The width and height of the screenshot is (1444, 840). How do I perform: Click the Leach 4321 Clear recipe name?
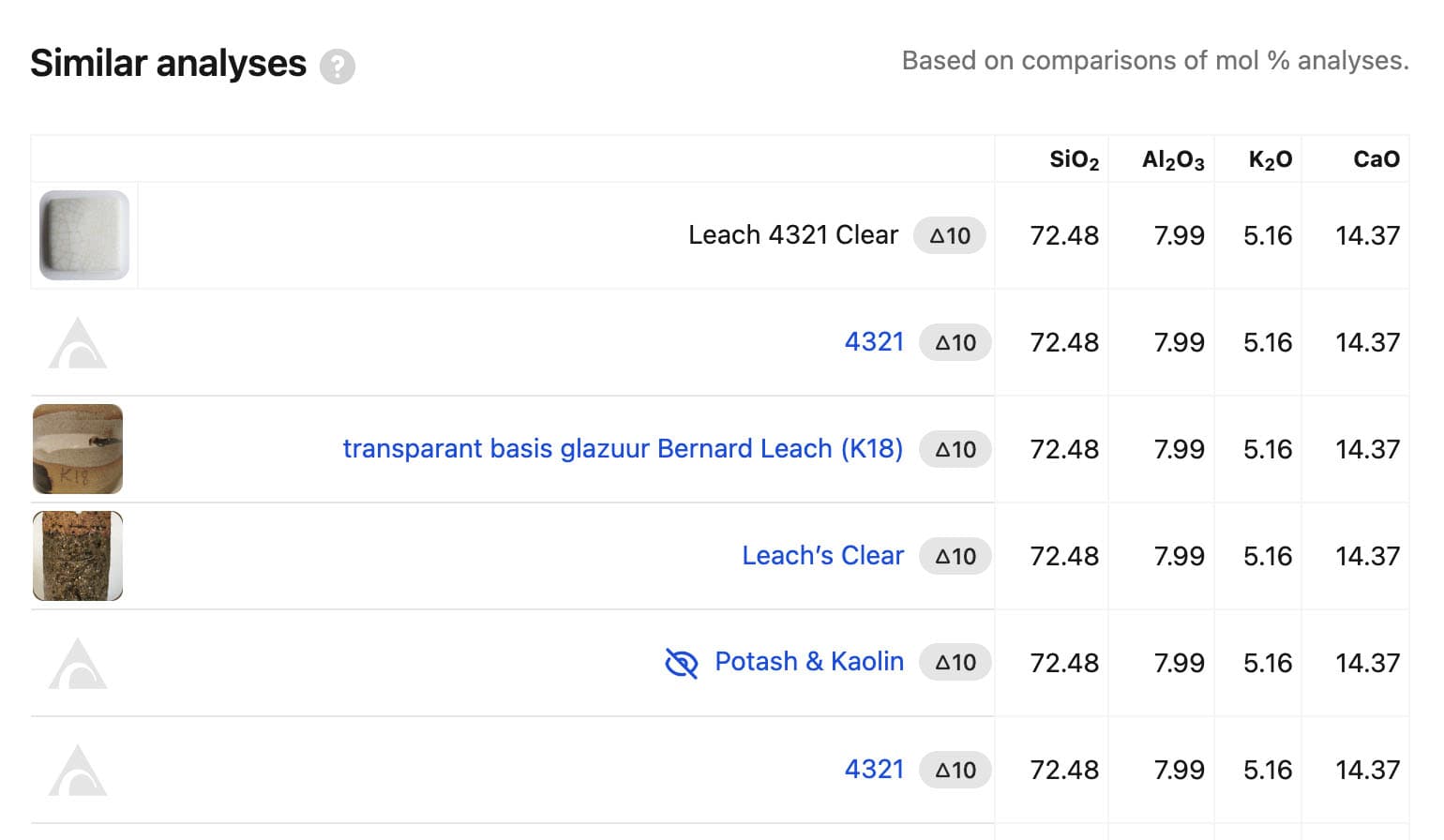pos(793,235)
